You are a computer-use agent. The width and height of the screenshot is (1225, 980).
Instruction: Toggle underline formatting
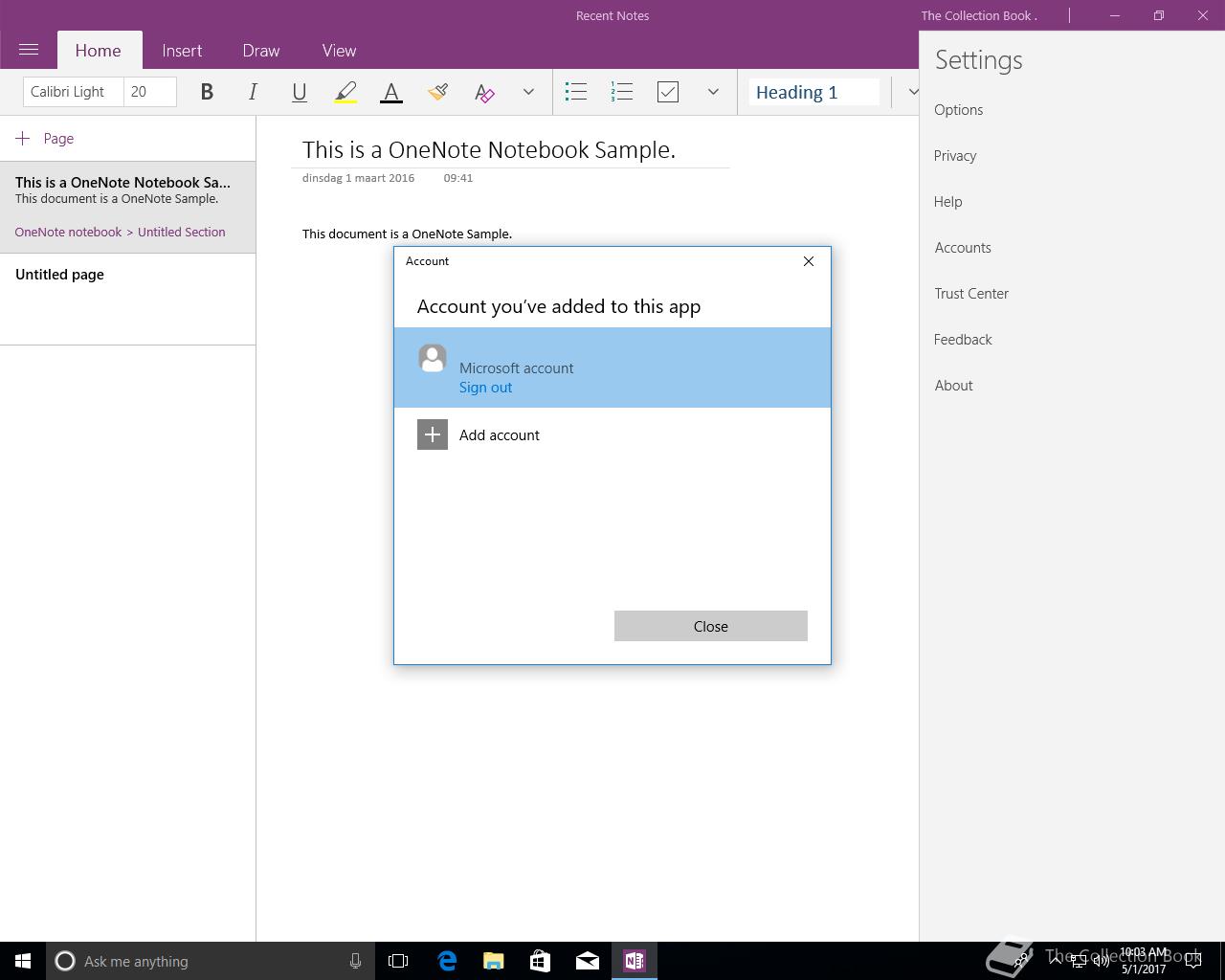point(299,92)
